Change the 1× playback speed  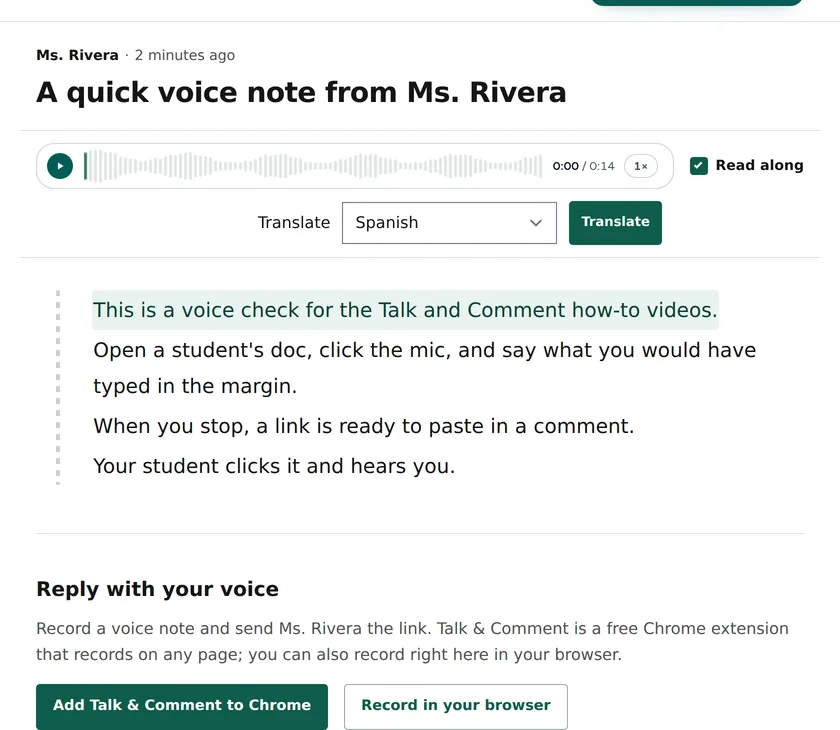[x=641, y=166]
